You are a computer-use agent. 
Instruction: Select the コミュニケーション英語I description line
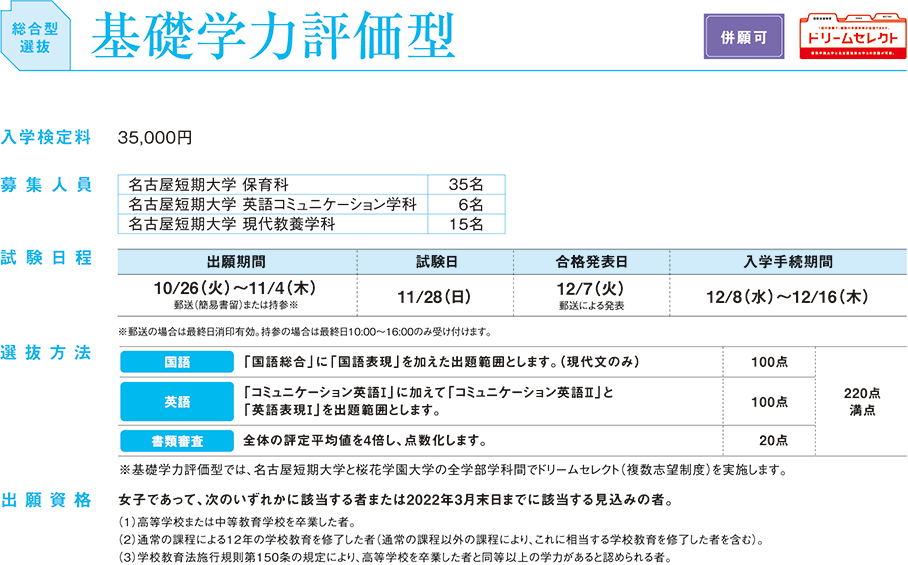click(x=428, y=392)
